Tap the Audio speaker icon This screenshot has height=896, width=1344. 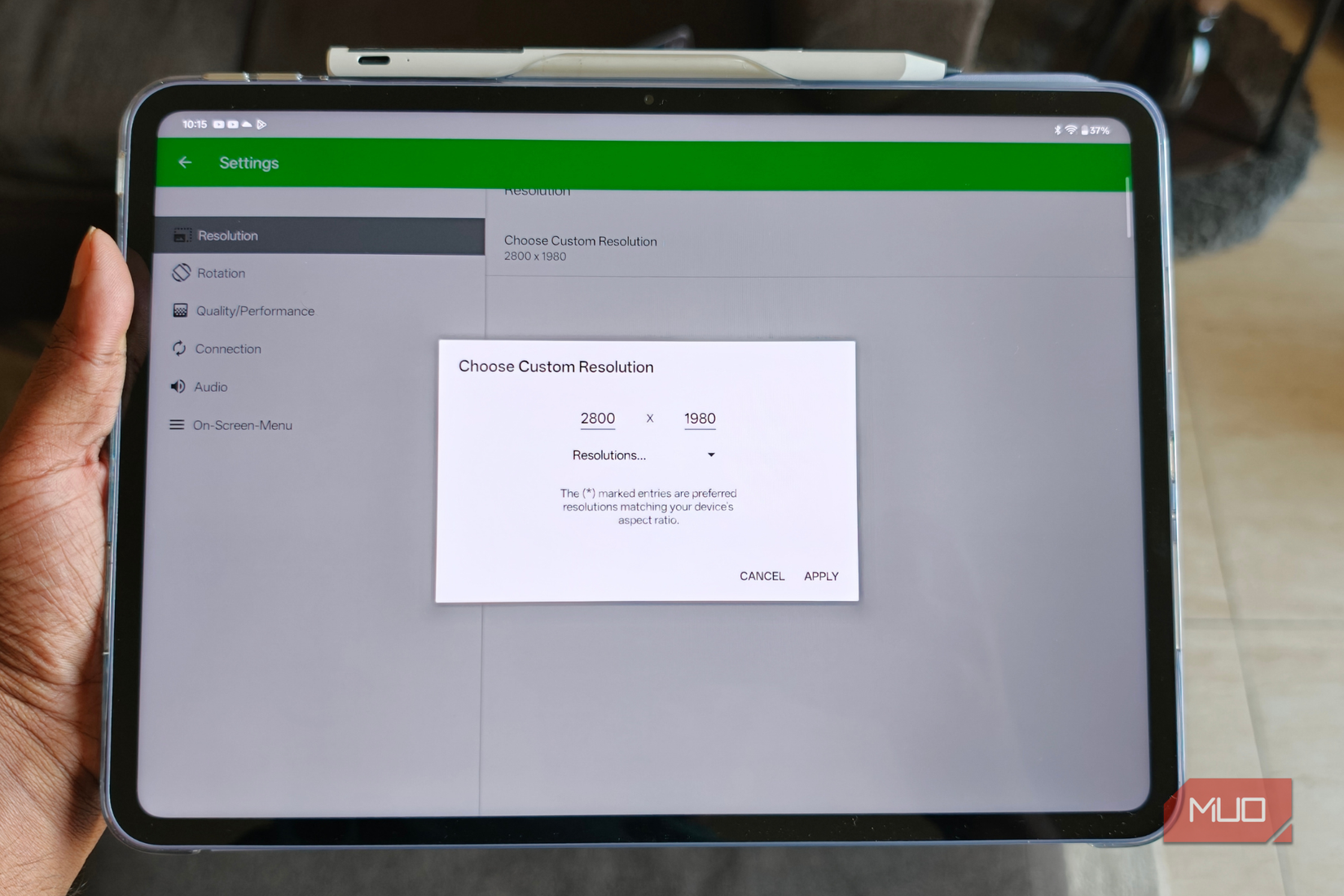(179, 386)
